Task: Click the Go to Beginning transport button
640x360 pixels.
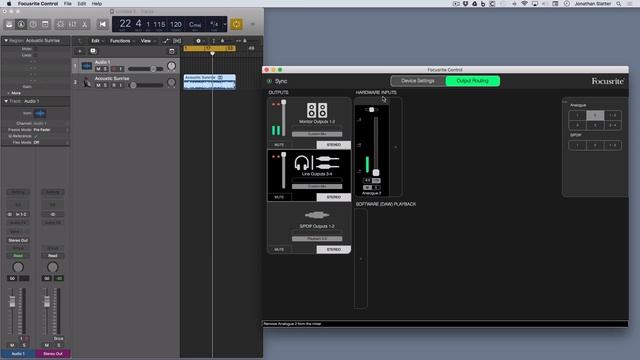Action: coord(102,24)
